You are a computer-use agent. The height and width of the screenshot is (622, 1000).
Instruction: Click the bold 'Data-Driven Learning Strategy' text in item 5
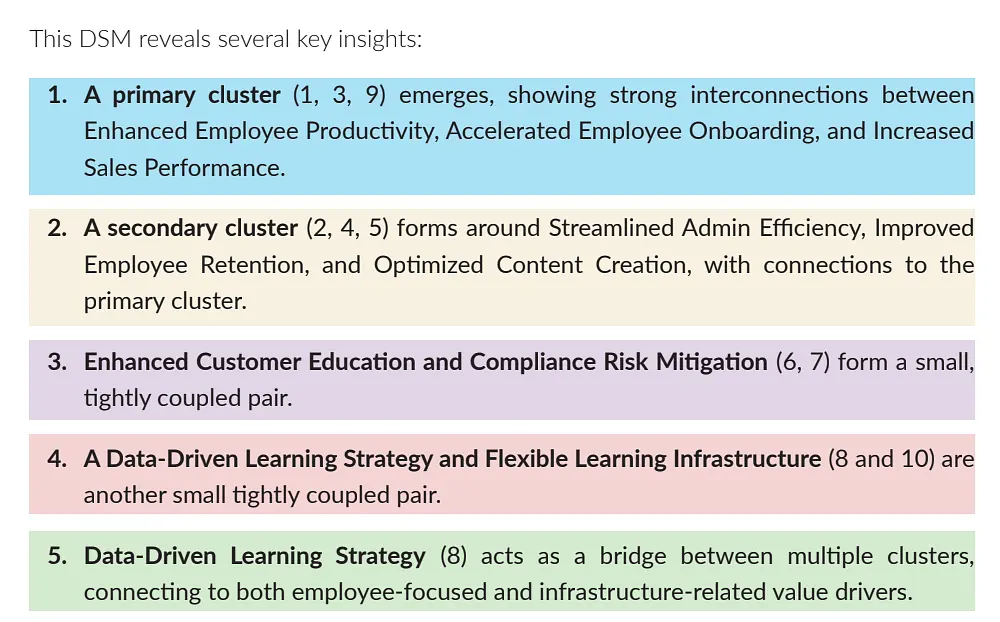[255, 555]
